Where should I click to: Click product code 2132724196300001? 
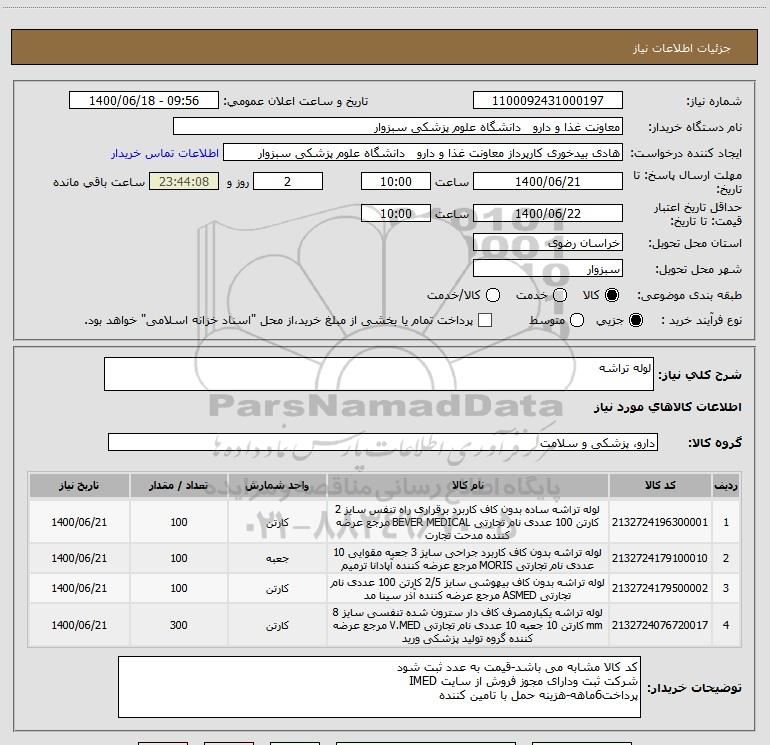[x=660, y=522]
